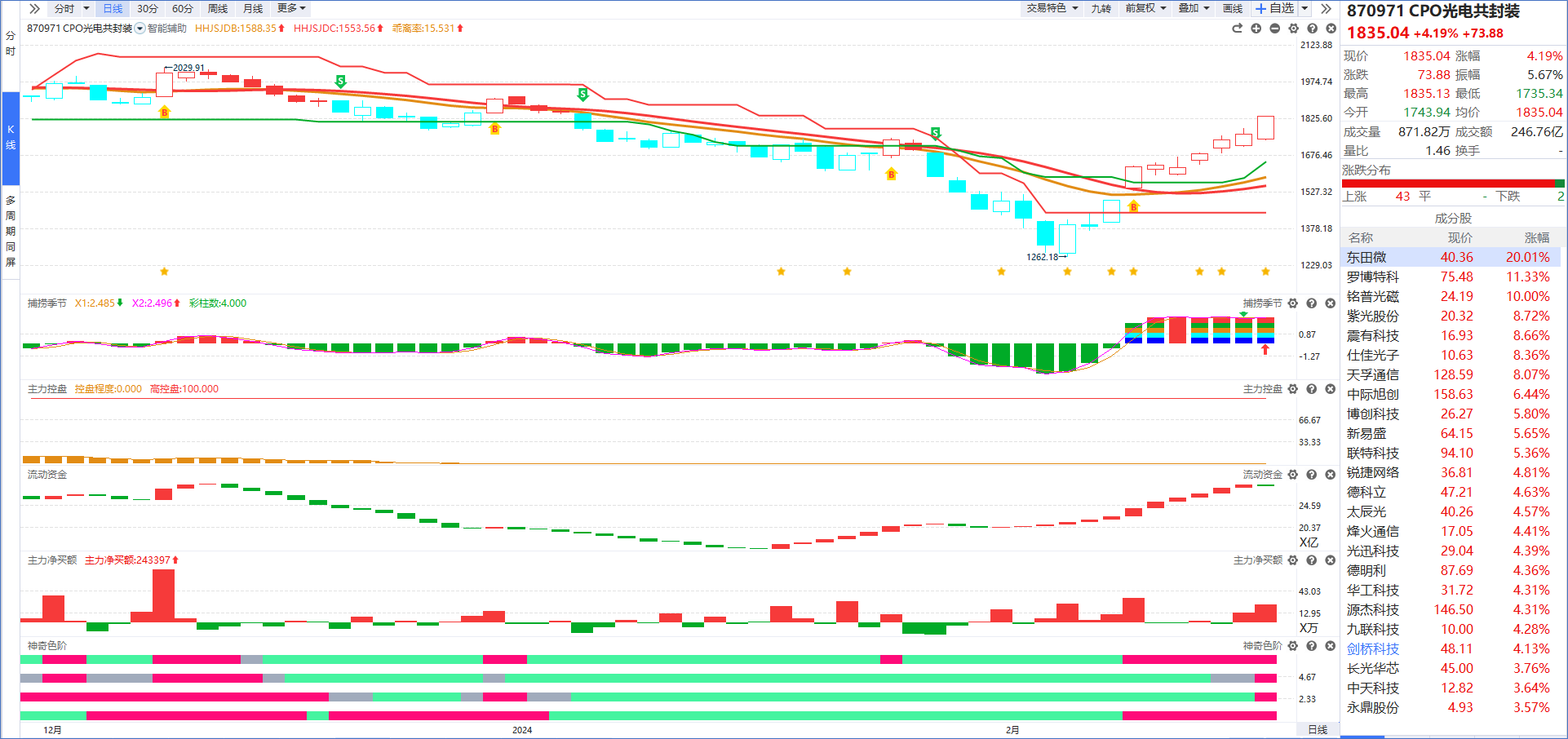Switch to the 周线 weekly tab
This screenshot has height=739, width=1568.
point(218,9)
